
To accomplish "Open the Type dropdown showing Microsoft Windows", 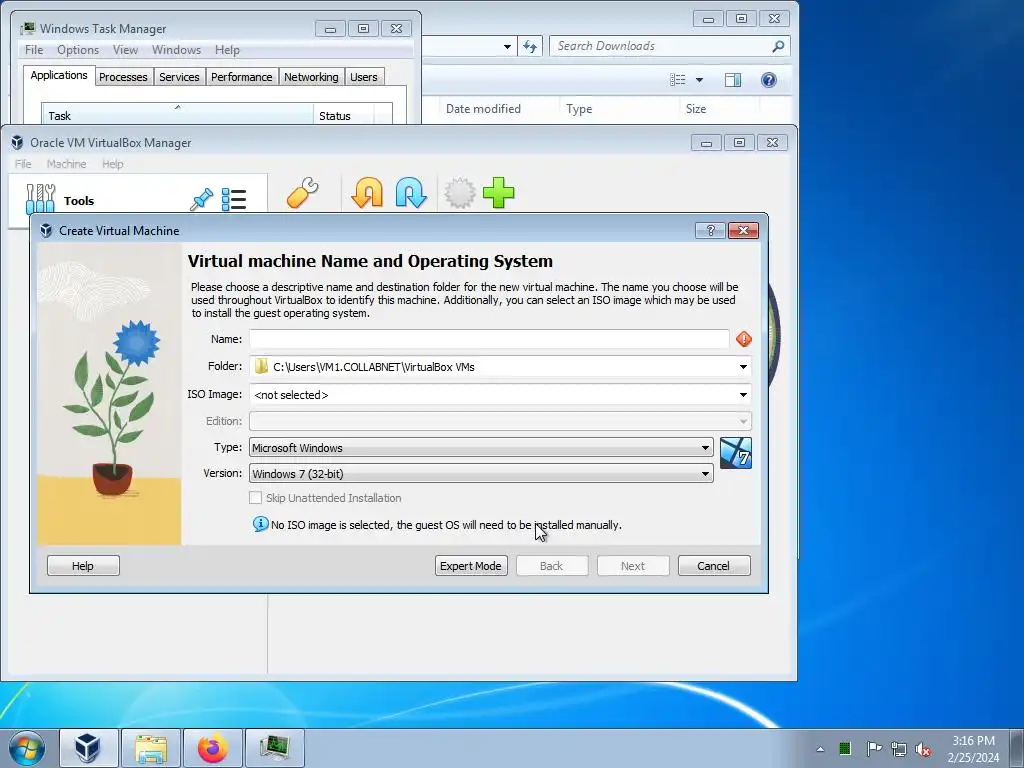I will 481,448.
